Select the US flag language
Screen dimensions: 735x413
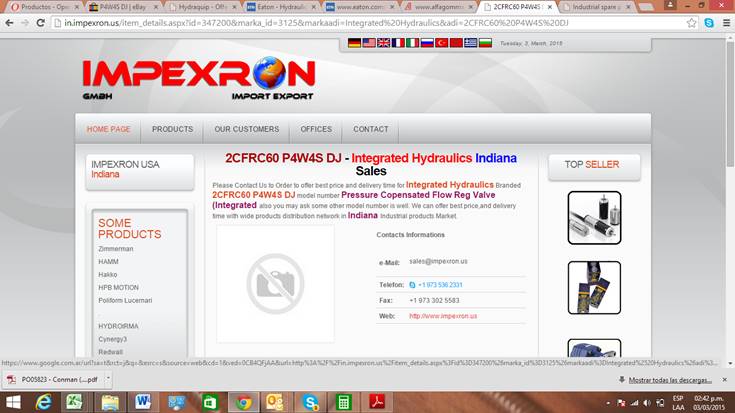[x=369, y=43]
